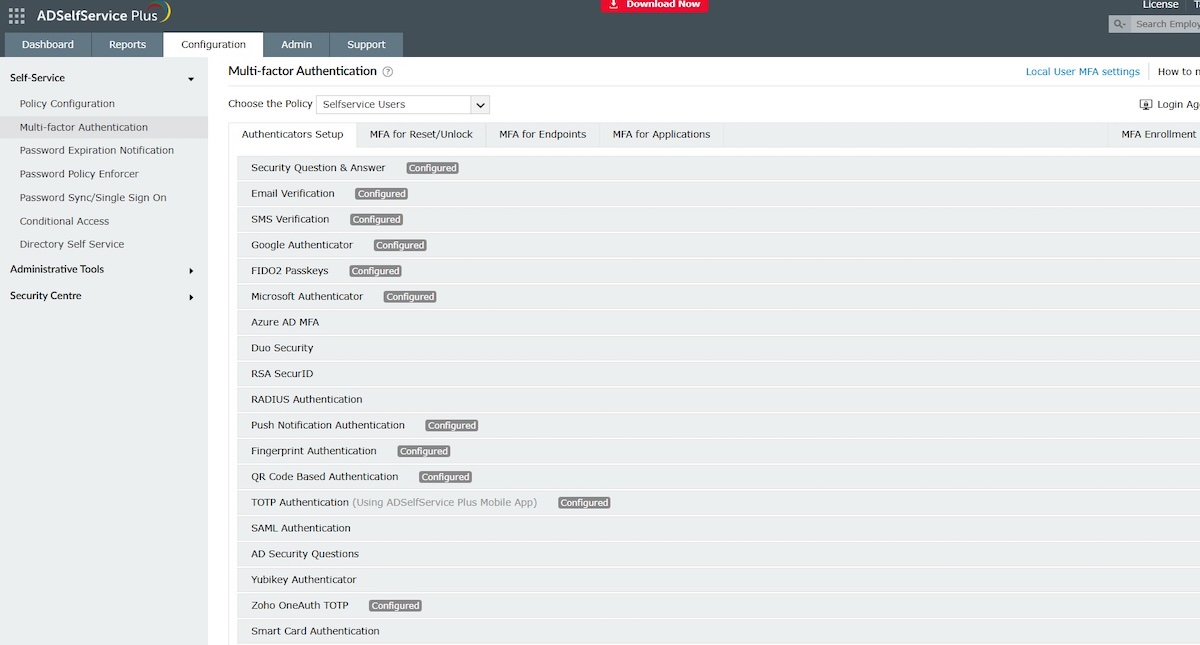Open the Reports tab
Image resolution: width=1200 pixels, height=645 pixels.
point(127,45)
